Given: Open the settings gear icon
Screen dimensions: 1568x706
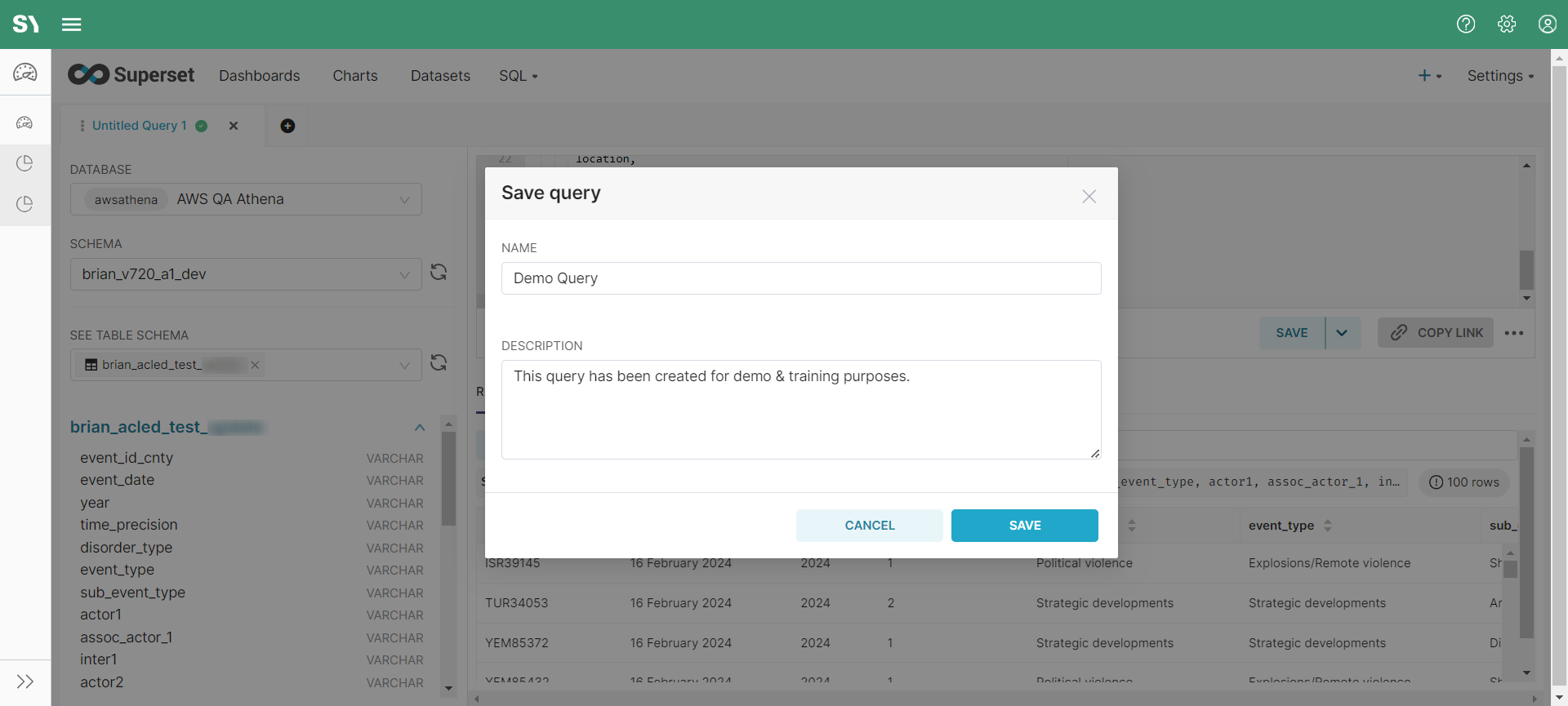Looking at the screenshot, I should [x=1507, y=24].
